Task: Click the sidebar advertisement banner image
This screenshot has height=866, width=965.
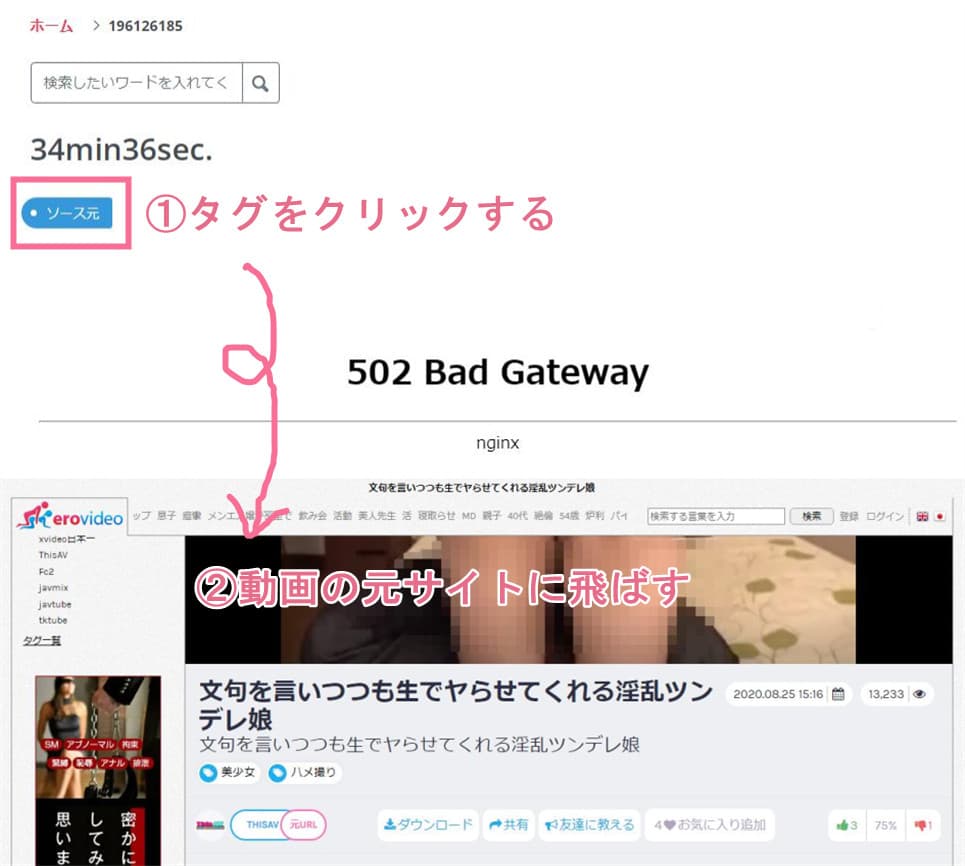Action: (98, 771)
